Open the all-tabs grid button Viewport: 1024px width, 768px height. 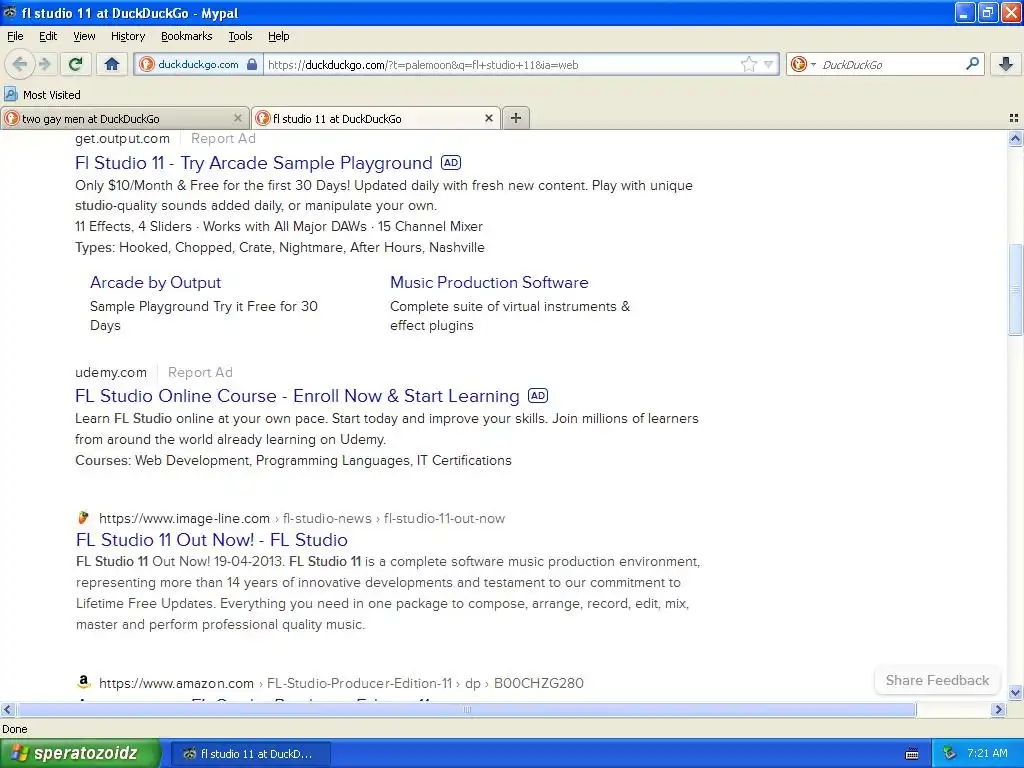[x=1014, y=118]
